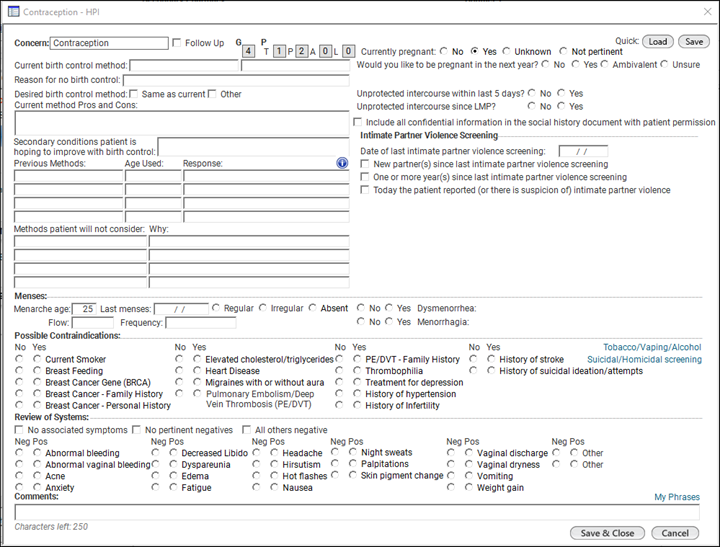Click the Last menses date field
Image resolution: width=720 pixels, height=547 pixels.
point(181,309)
